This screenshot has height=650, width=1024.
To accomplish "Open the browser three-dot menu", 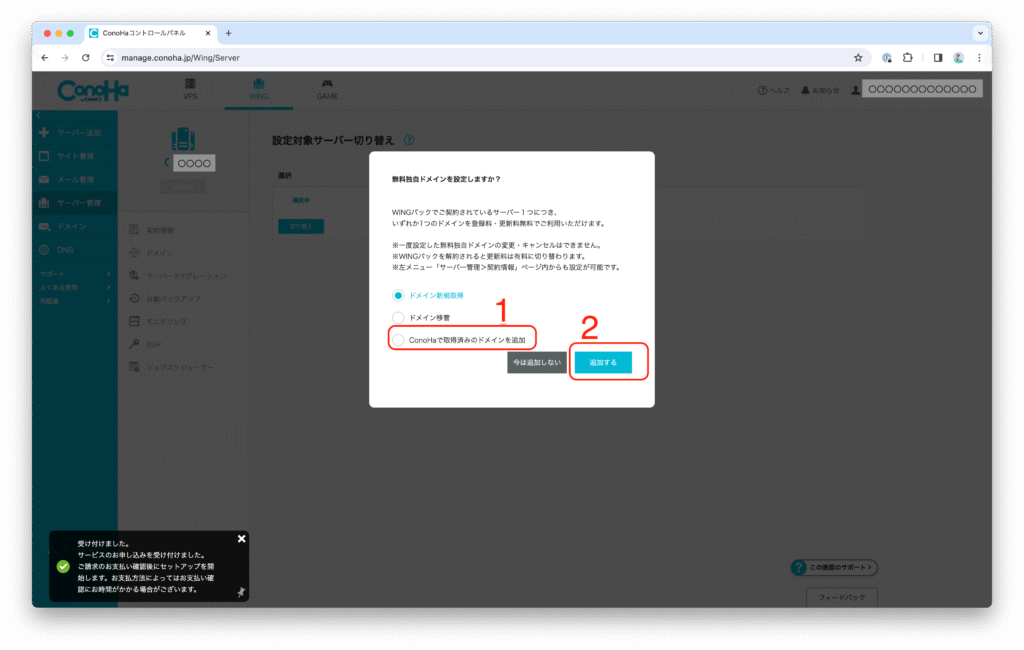I will pyautogui.click(x=979, y=57).
